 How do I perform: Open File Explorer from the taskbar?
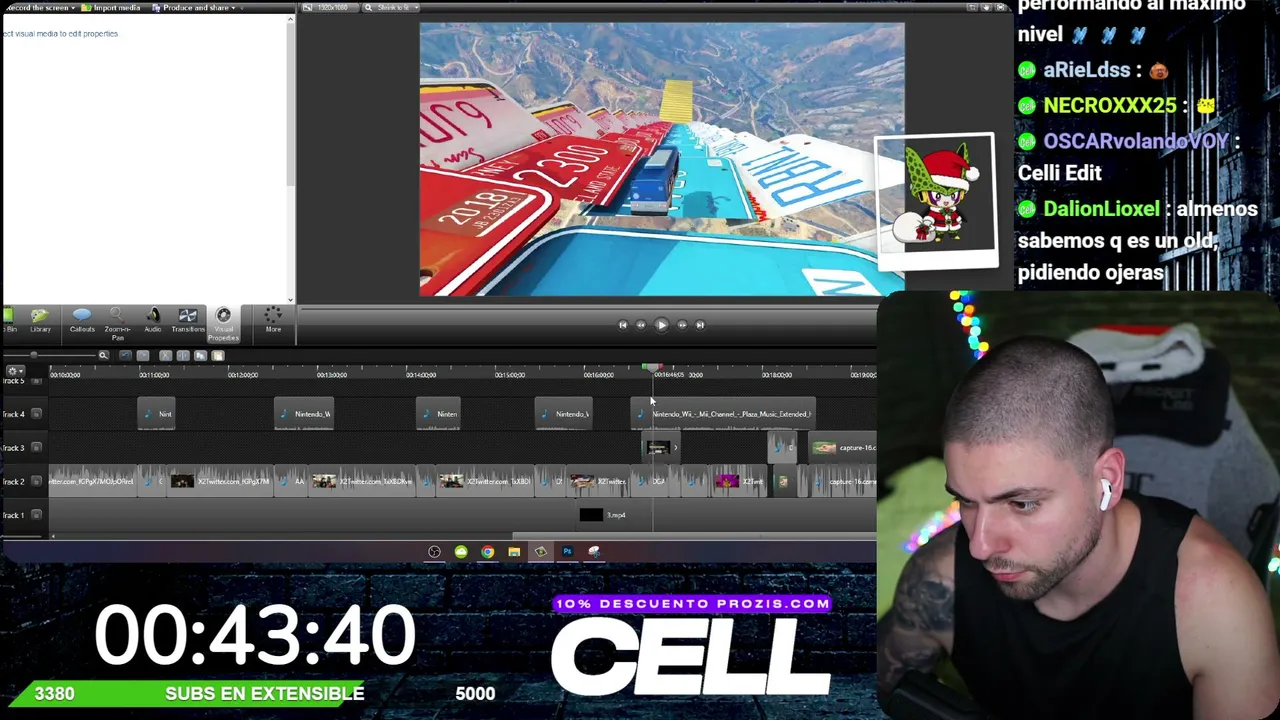[x=514, y=552]
